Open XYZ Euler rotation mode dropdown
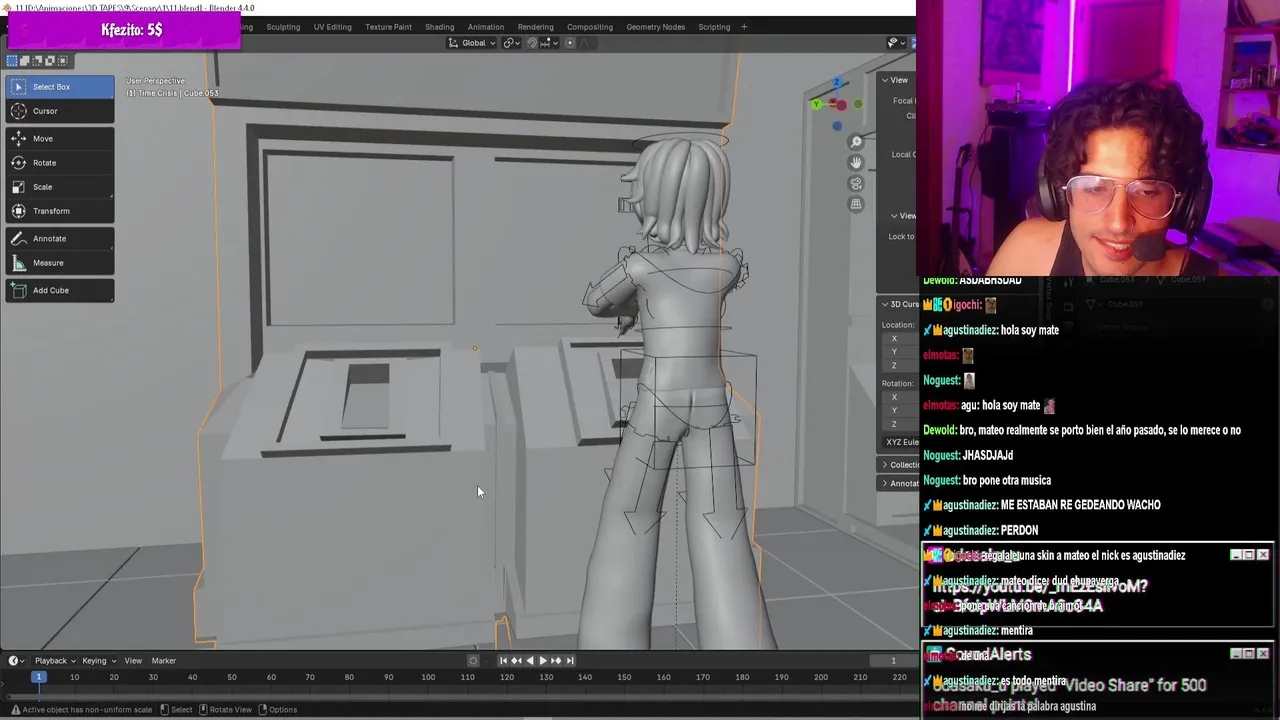The width and height of the screenshot is (1280, 720). click(901, 442)
